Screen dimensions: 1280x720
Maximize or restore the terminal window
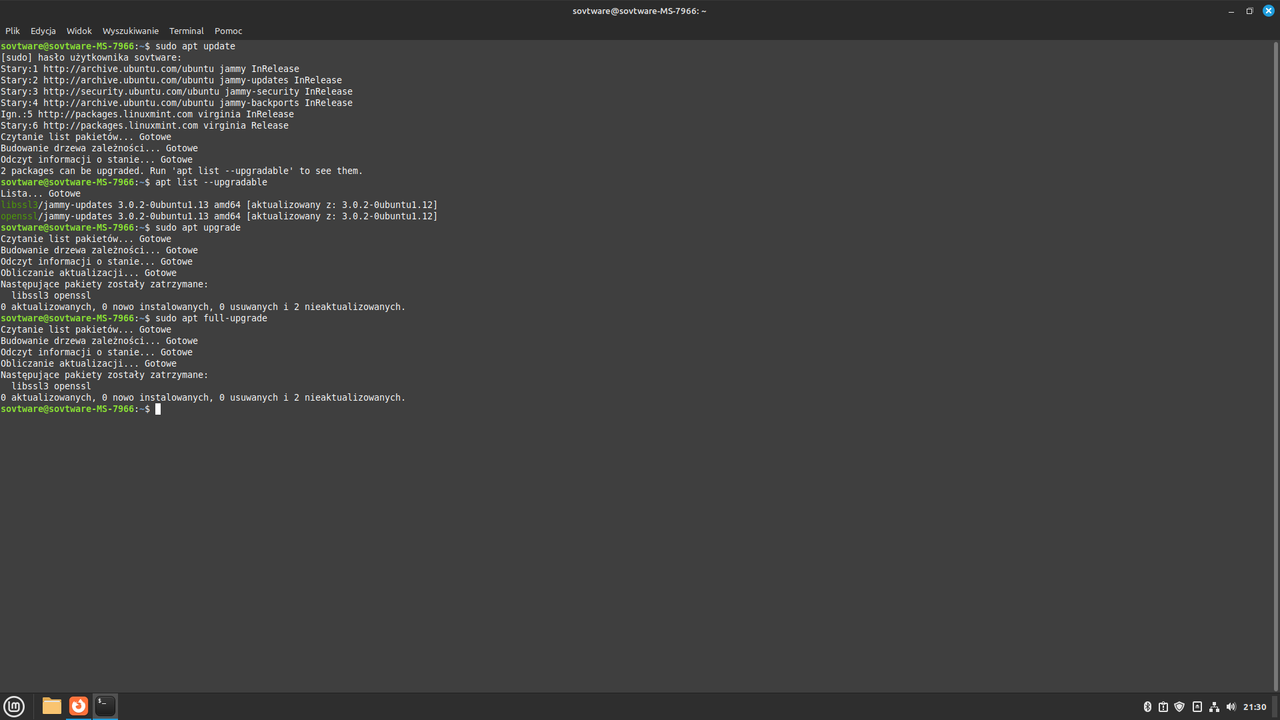click(1249, 11)
